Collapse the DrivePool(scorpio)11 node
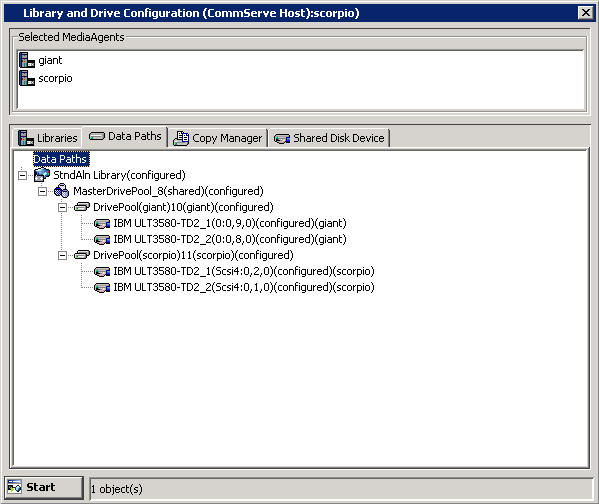Screen dimensions: 599x504 click(x=62, y=255)
